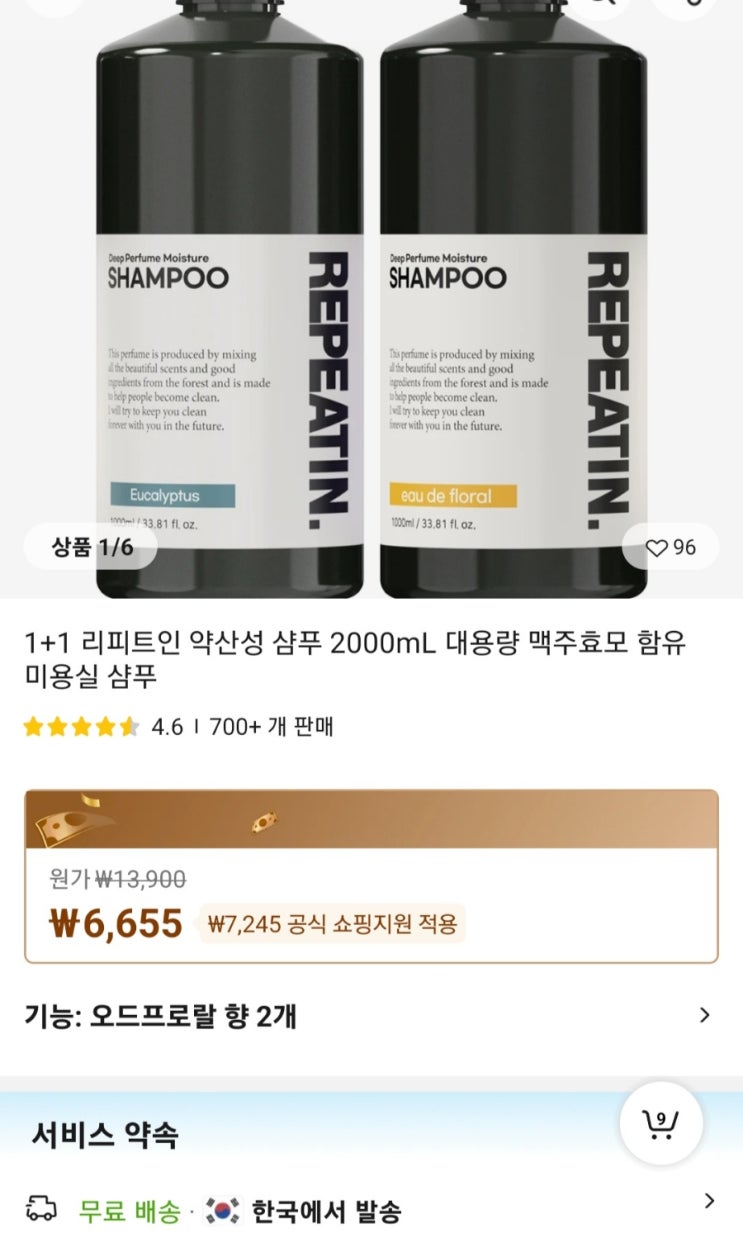743x1238 pixels.
Task: Open the 서비스 약속 section header
Action: (105, 1134)
